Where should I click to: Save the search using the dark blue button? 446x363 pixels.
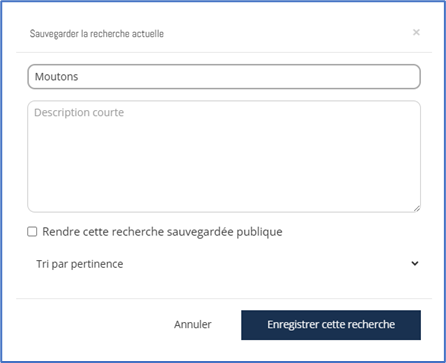(331, 325)
